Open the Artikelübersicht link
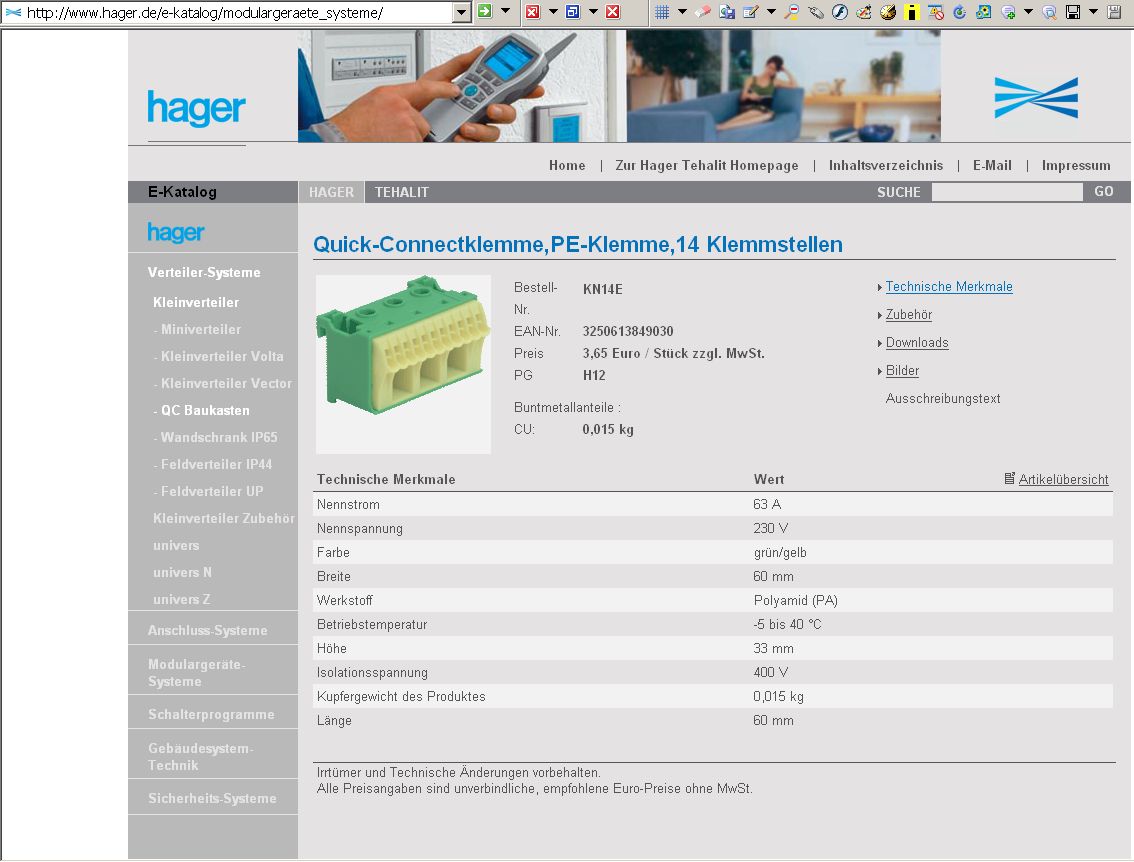1134x862 pixels. click(x=1063, y=479)
